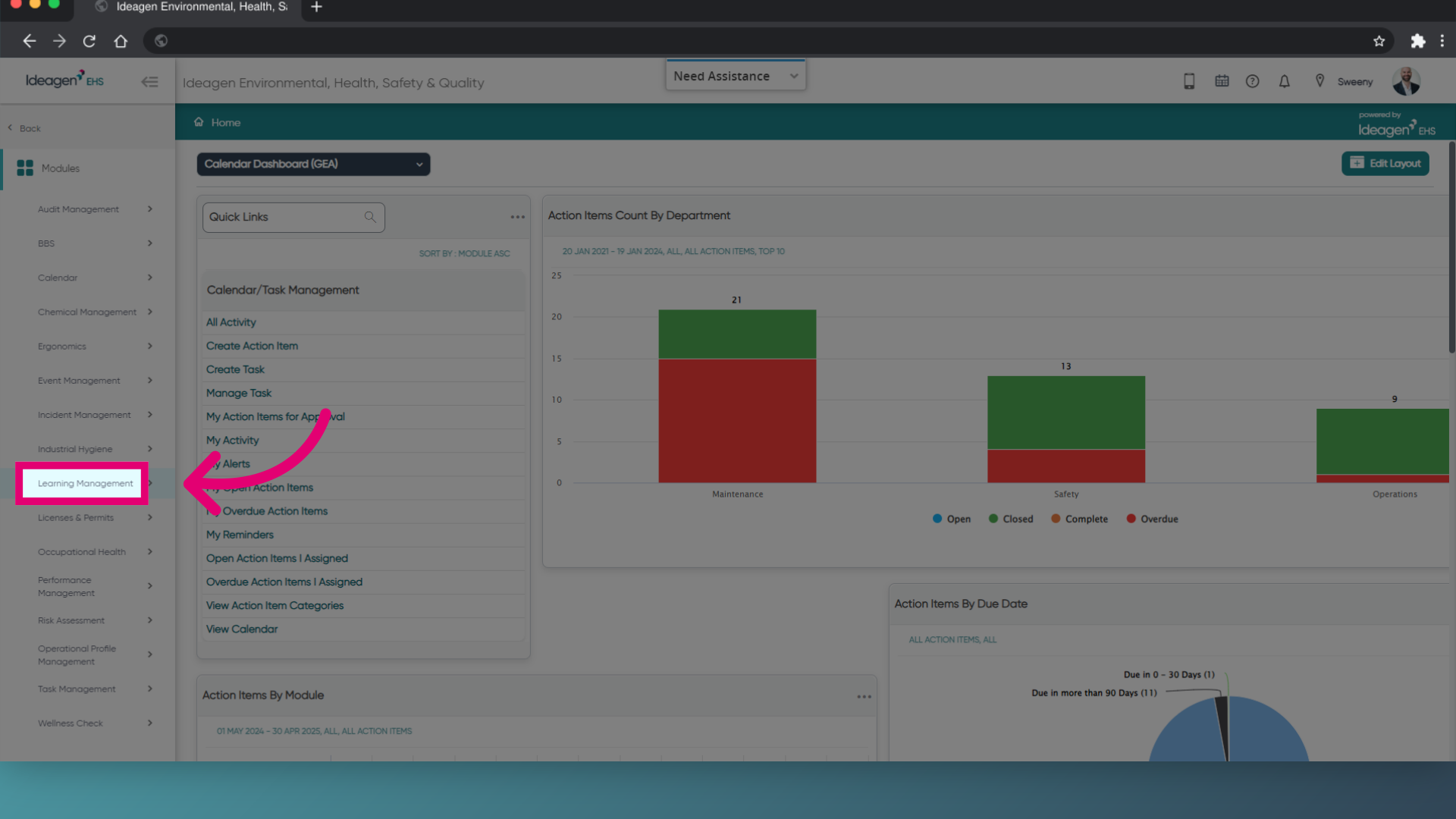Open All Activity quick link

pos(231,322)
